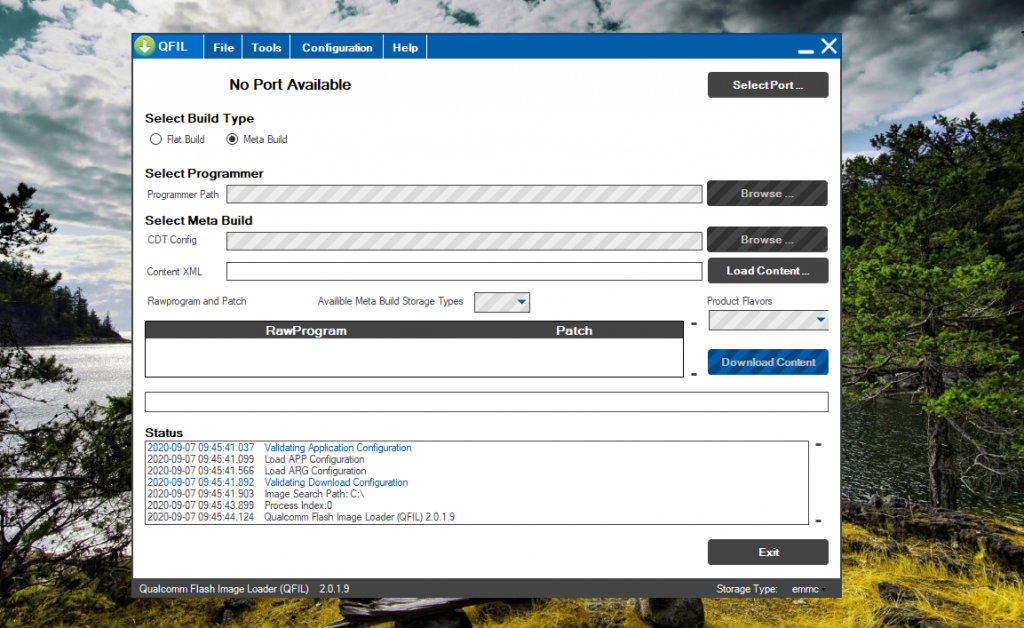The height and width of the screenshot is (628, 1024).
Task: Open Meta Build Storage Types dropdown
Action: 502,302
